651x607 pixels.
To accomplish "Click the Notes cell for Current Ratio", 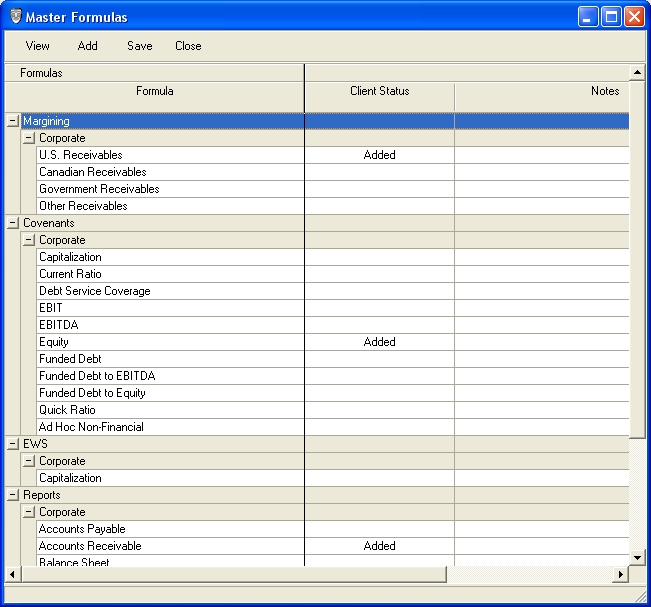I will [x=542, y=274].
